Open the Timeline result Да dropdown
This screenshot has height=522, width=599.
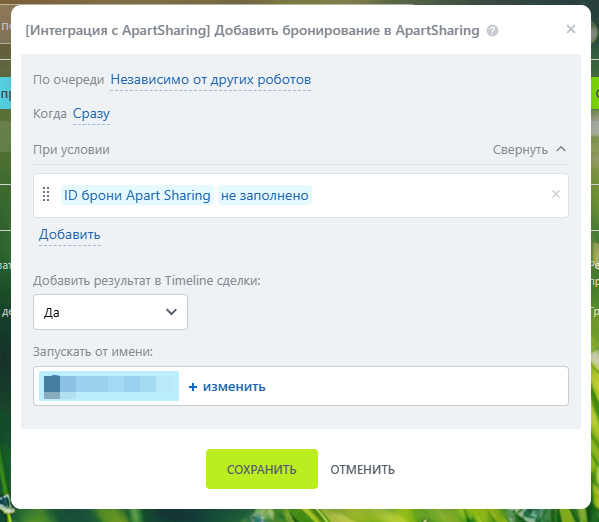click(x=110, y=312)
